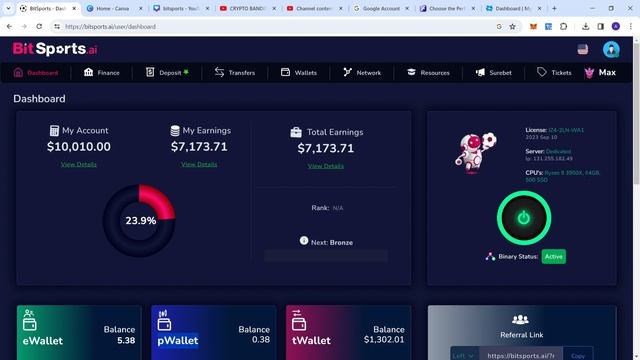Open the pWallet card
The width and height of the screenshot is (640, 360).
pos(214,333)
